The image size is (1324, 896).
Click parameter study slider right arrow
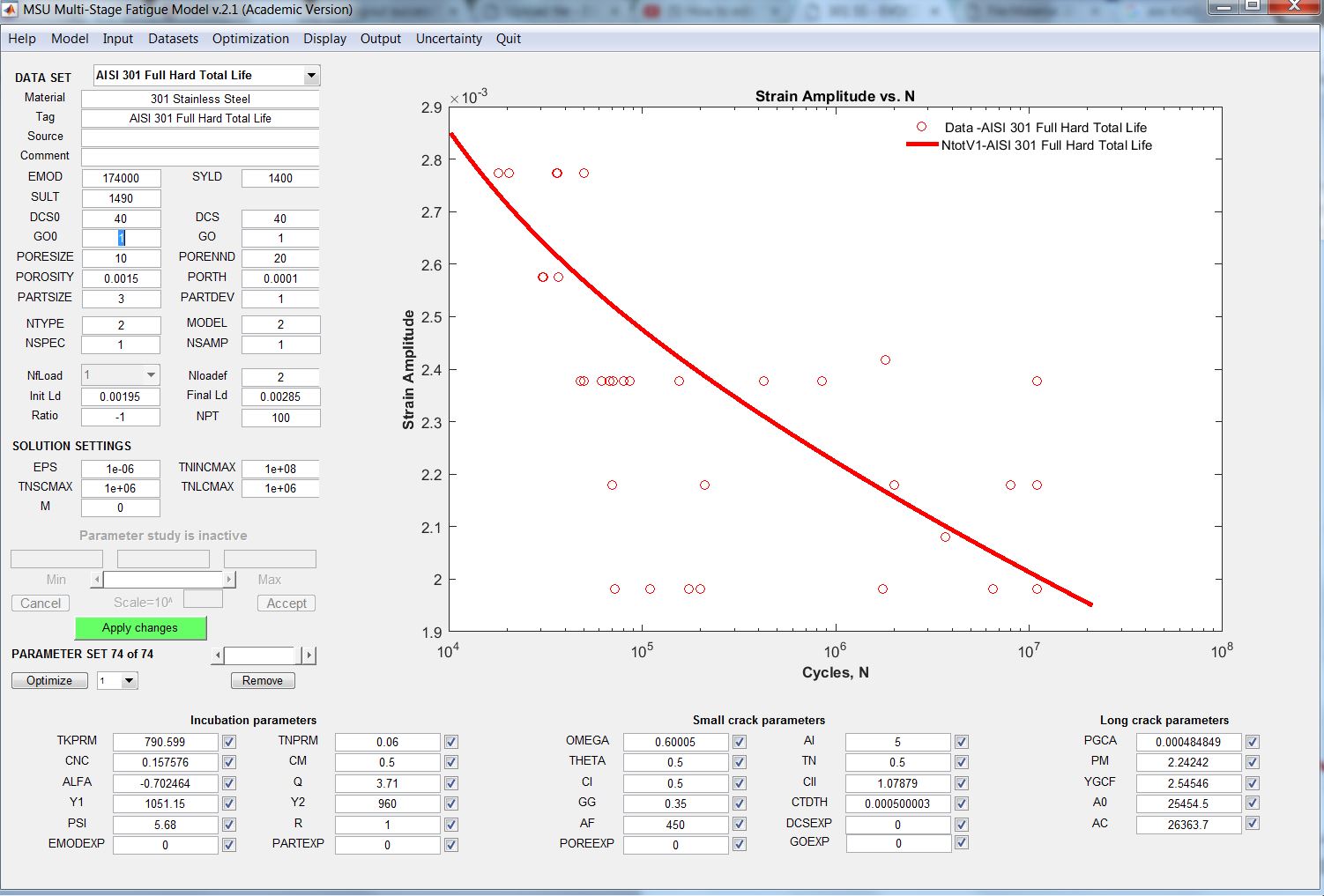(229, 580)
